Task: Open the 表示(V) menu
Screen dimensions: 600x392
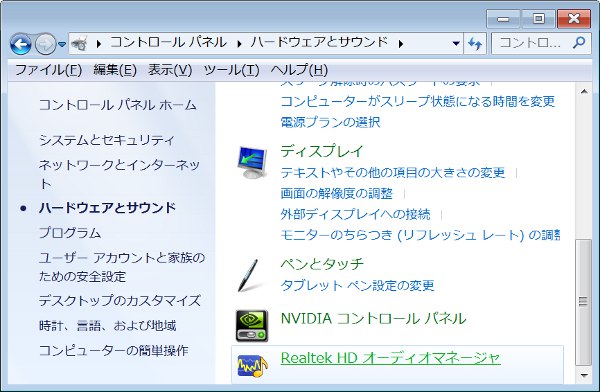Action: tap(170, 70)
